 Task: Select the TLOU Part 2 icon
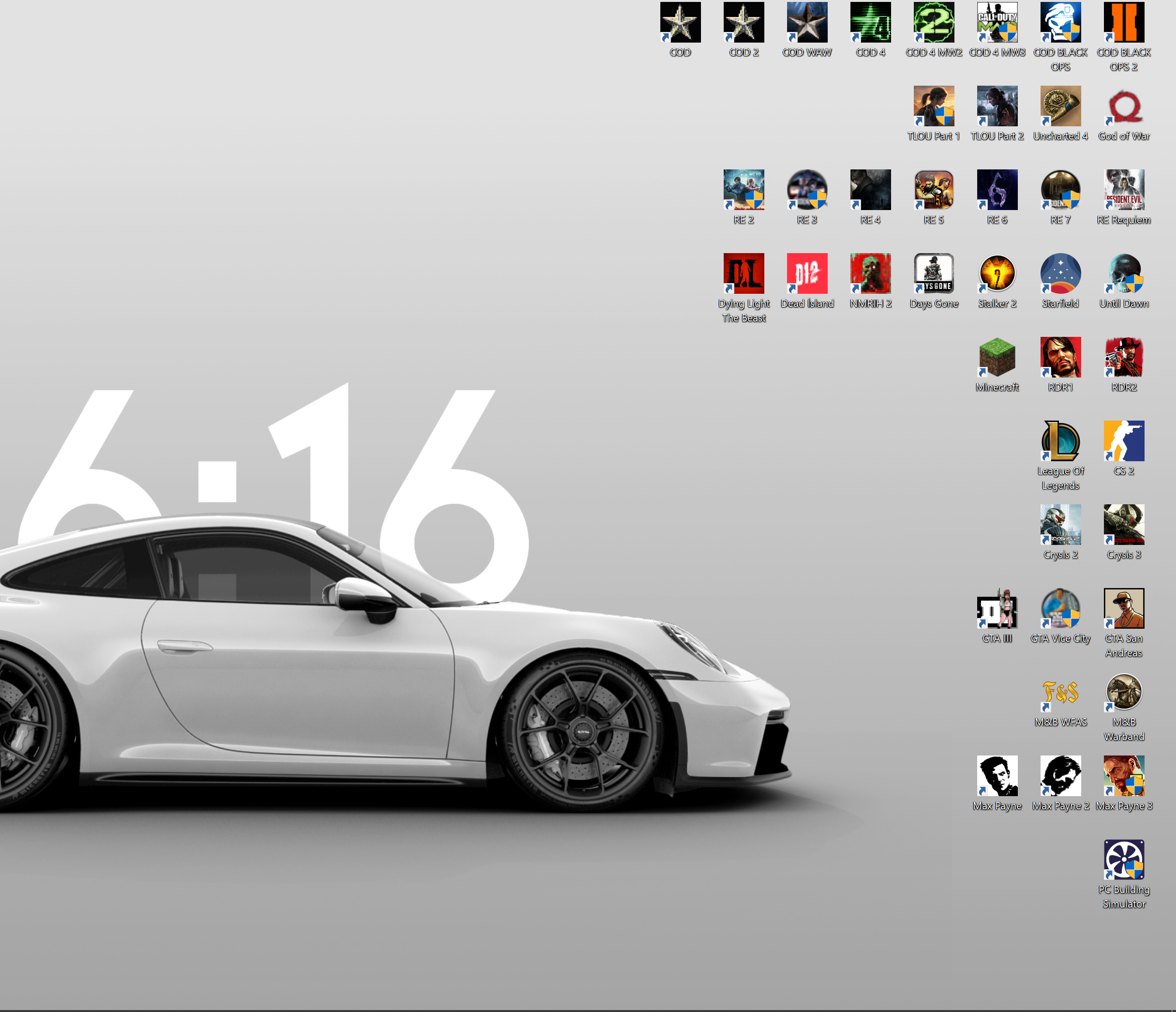[997, 106]
